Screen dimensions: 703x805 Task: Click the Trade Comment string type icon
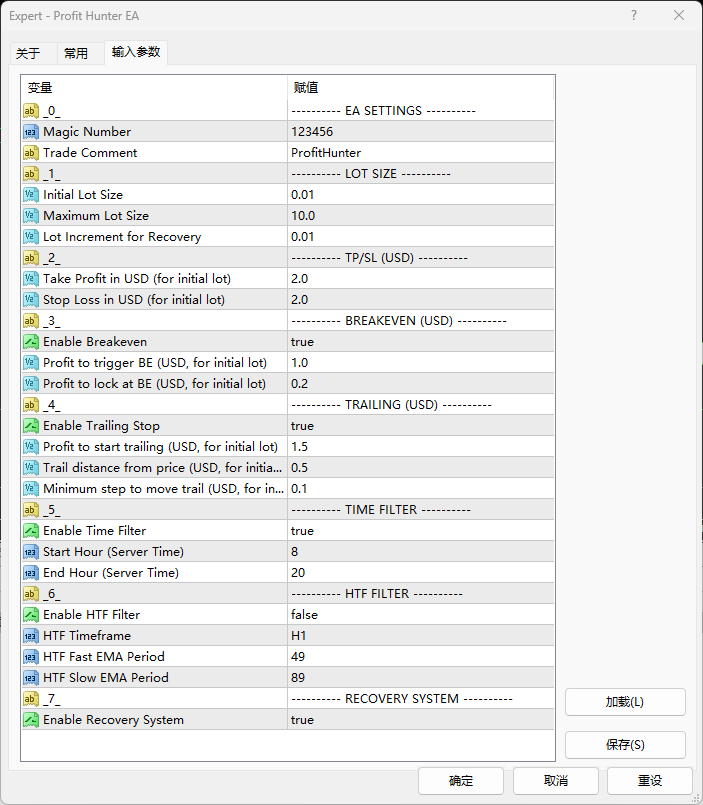(x=31, y=153)
